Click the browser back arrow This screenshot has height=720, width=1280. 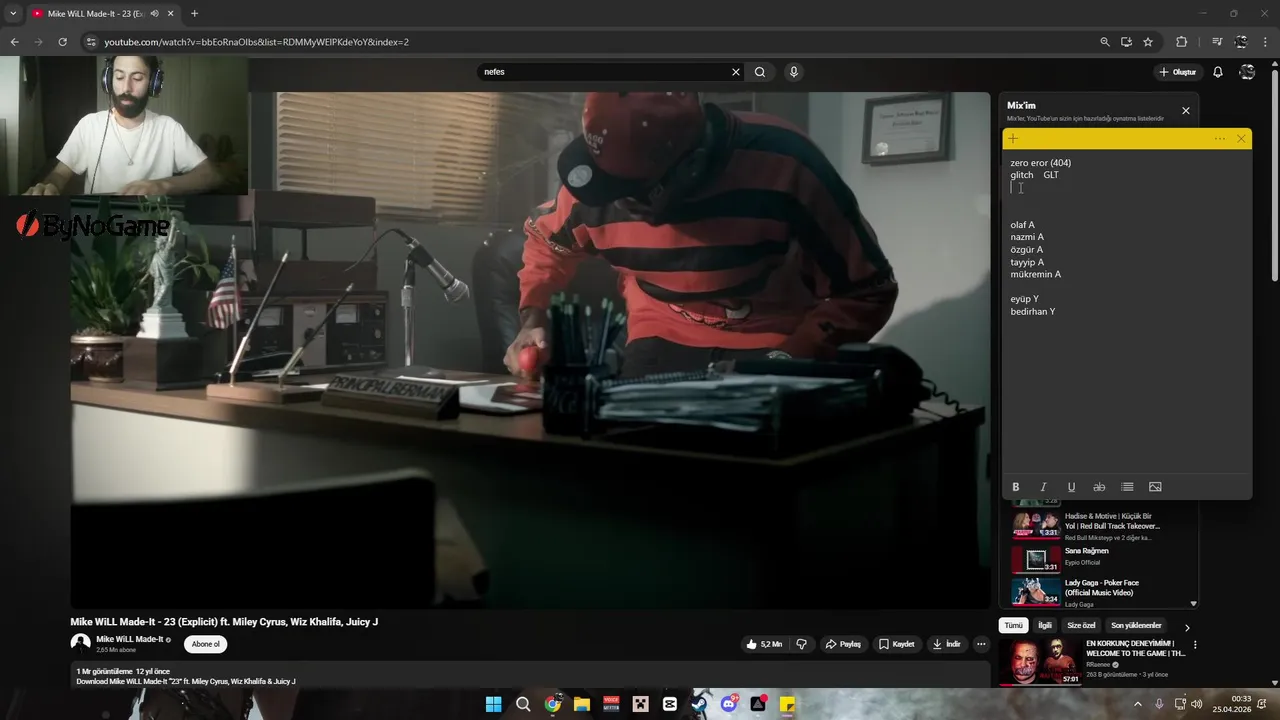[14, 42]
